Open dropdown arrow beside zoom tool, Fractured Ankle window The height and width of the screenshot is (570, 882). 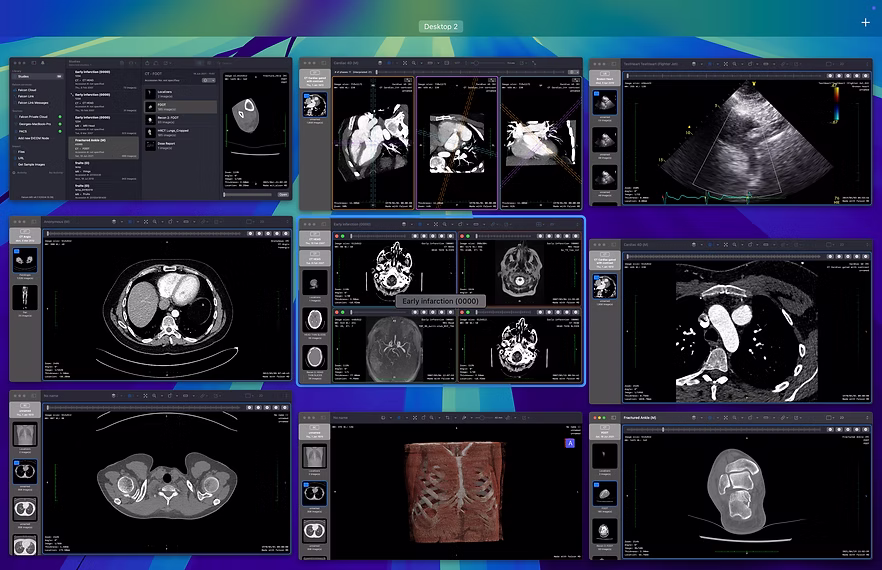(742, 418)
